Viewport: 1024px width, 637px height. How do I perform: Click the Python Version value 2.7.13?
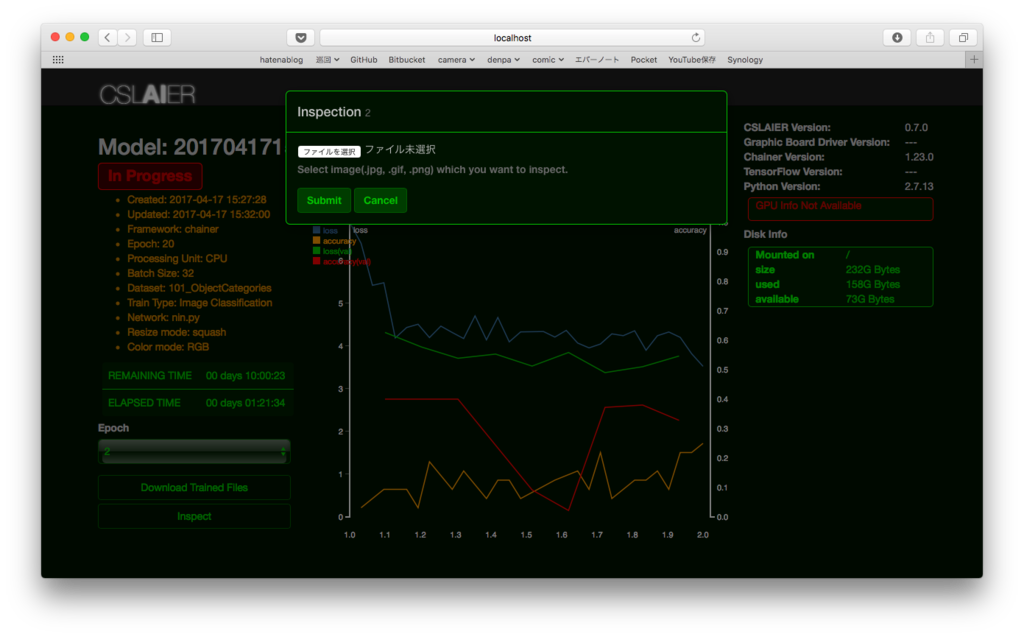918,186
